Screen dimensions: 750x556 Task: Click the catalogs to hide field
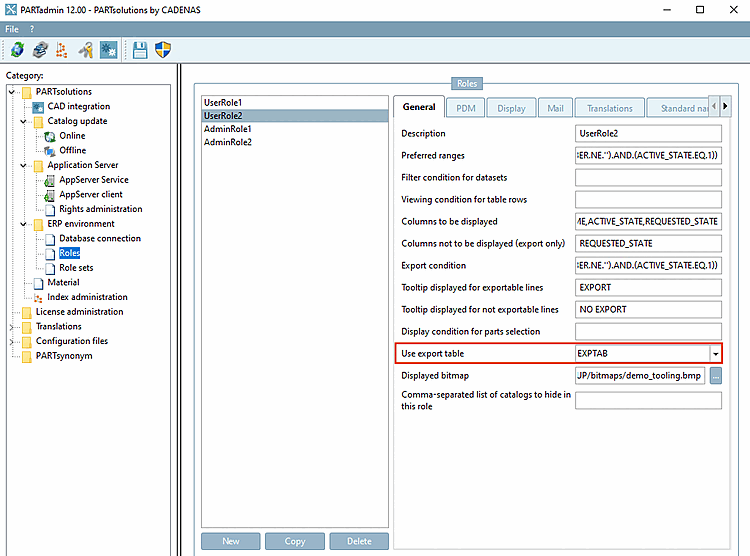(648, 400)
